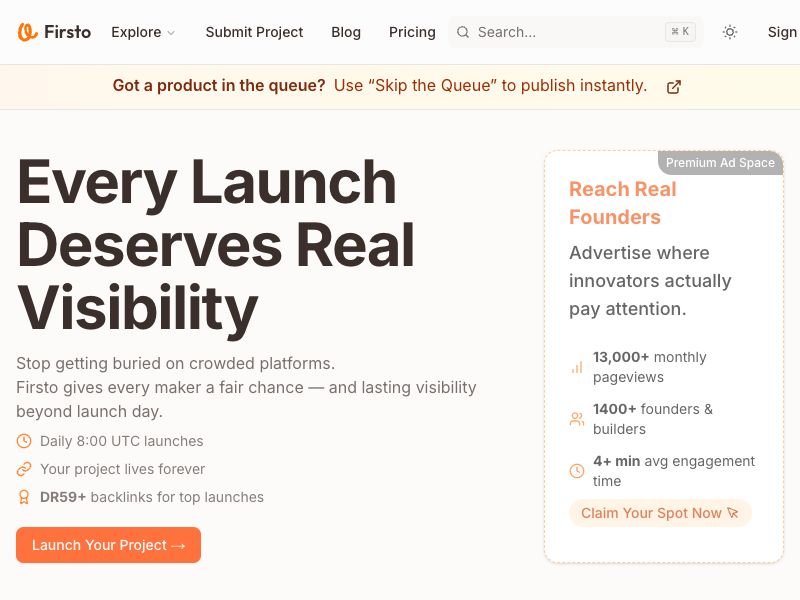Click 'DR59+ backlinks for top launches' text

152,497
